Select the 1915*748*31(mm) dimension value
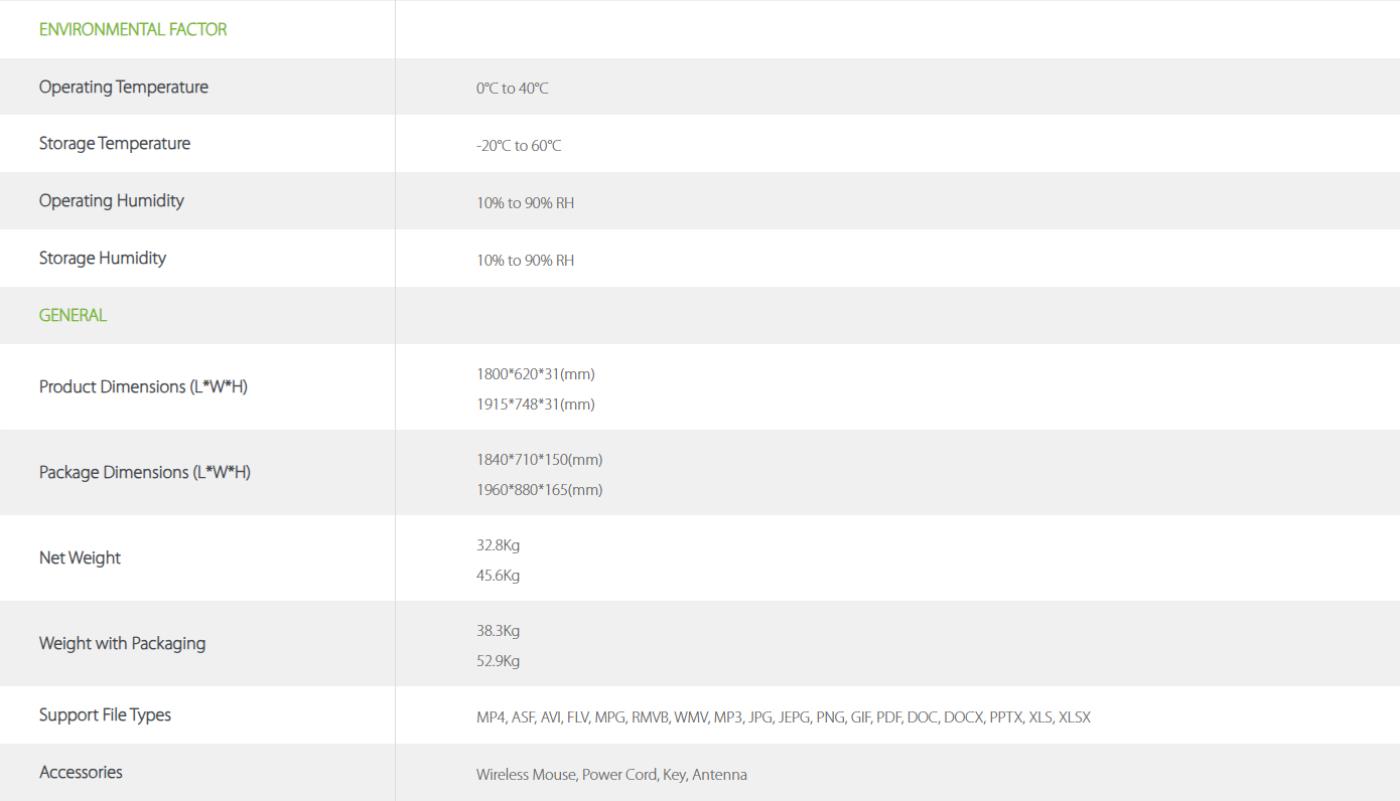Viewport: 1400px width, 801px height. pyautogui.click(x=535, y=404)
